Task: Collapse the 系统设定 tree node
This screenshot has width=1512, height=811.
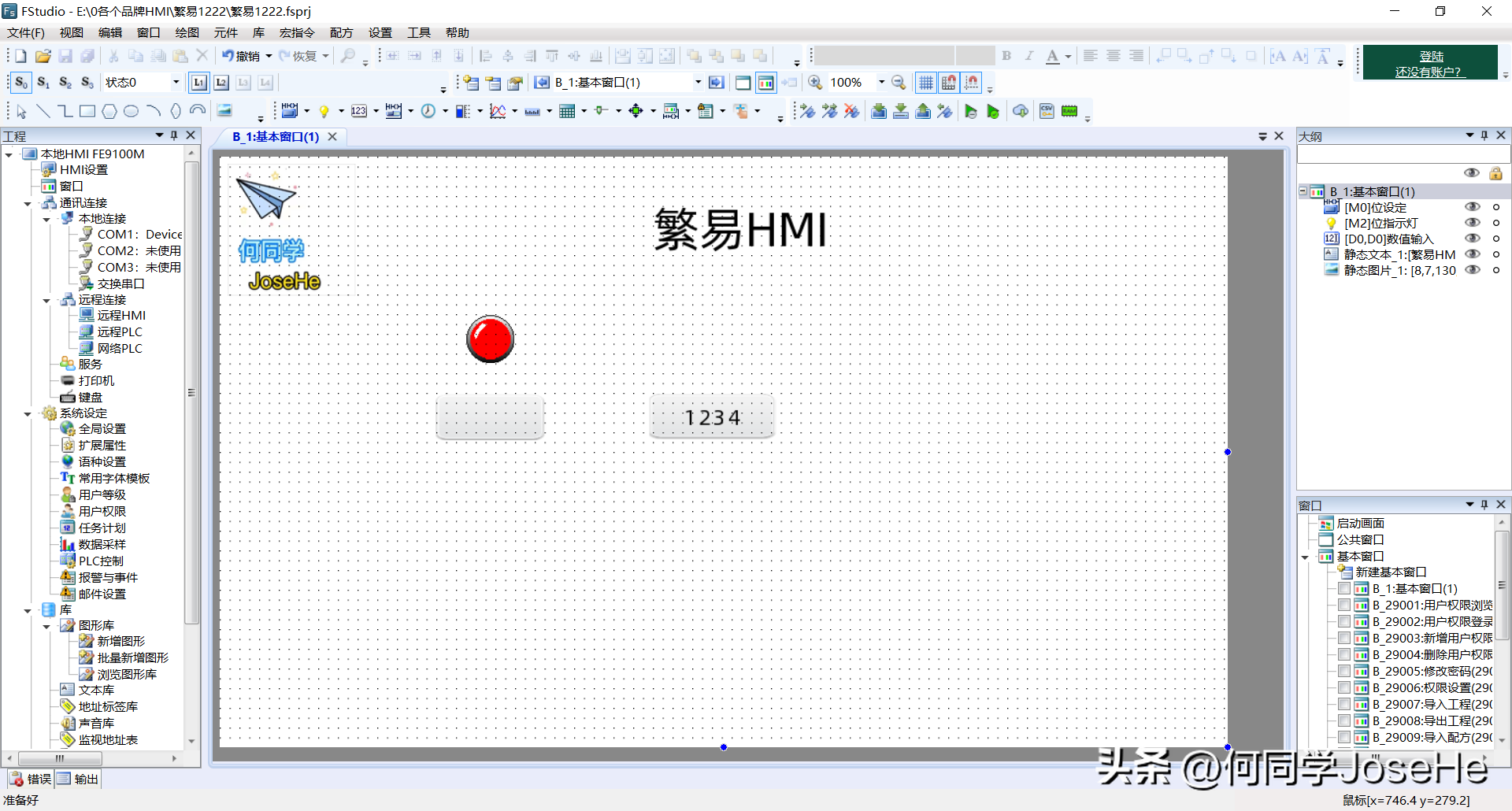Action: 28,413
